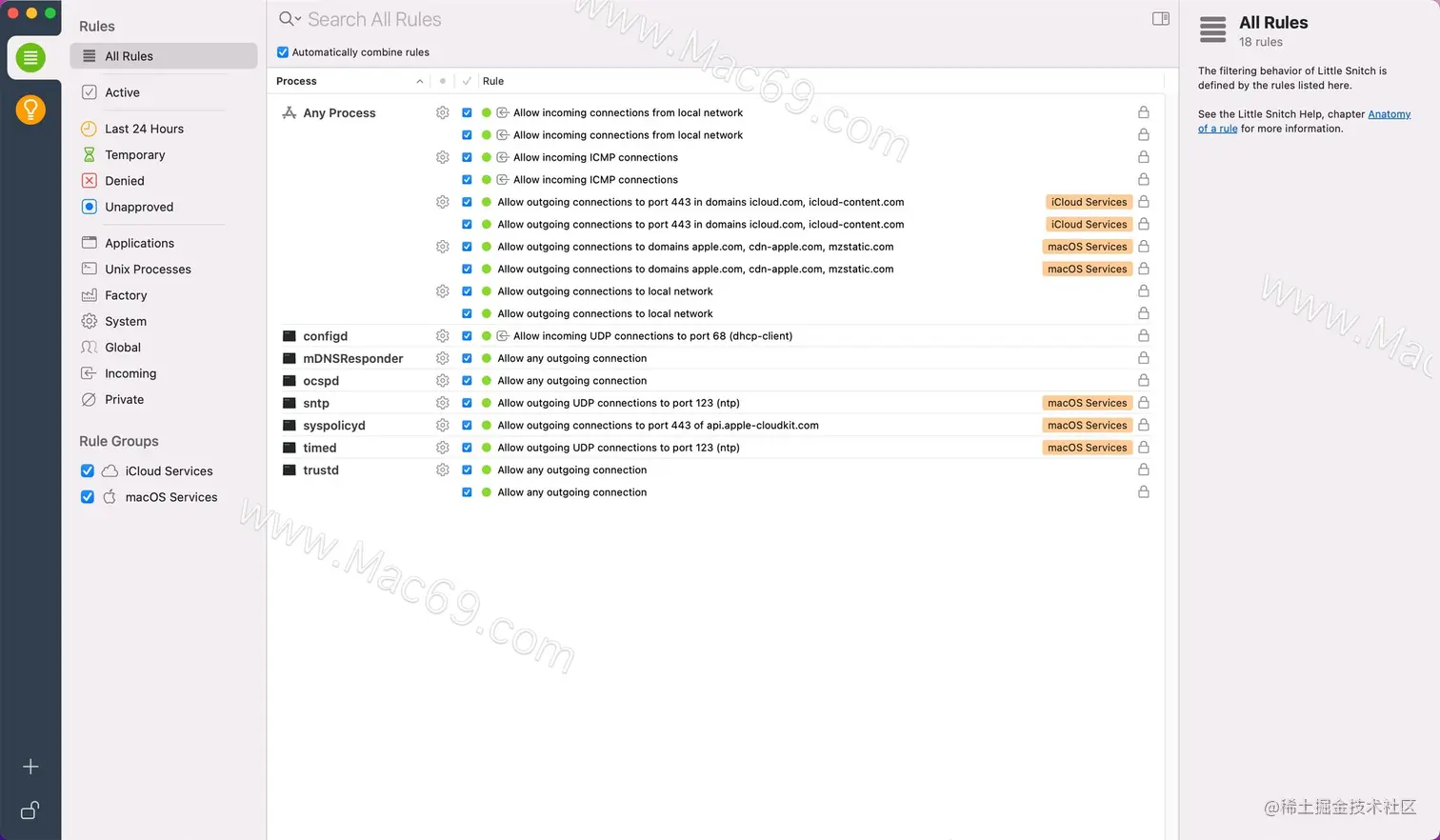Image resolution: width=1440 pixels, height=840 pixels.
Task: Click gear icon on the syspolicyd row
Action: coord(443,426)
